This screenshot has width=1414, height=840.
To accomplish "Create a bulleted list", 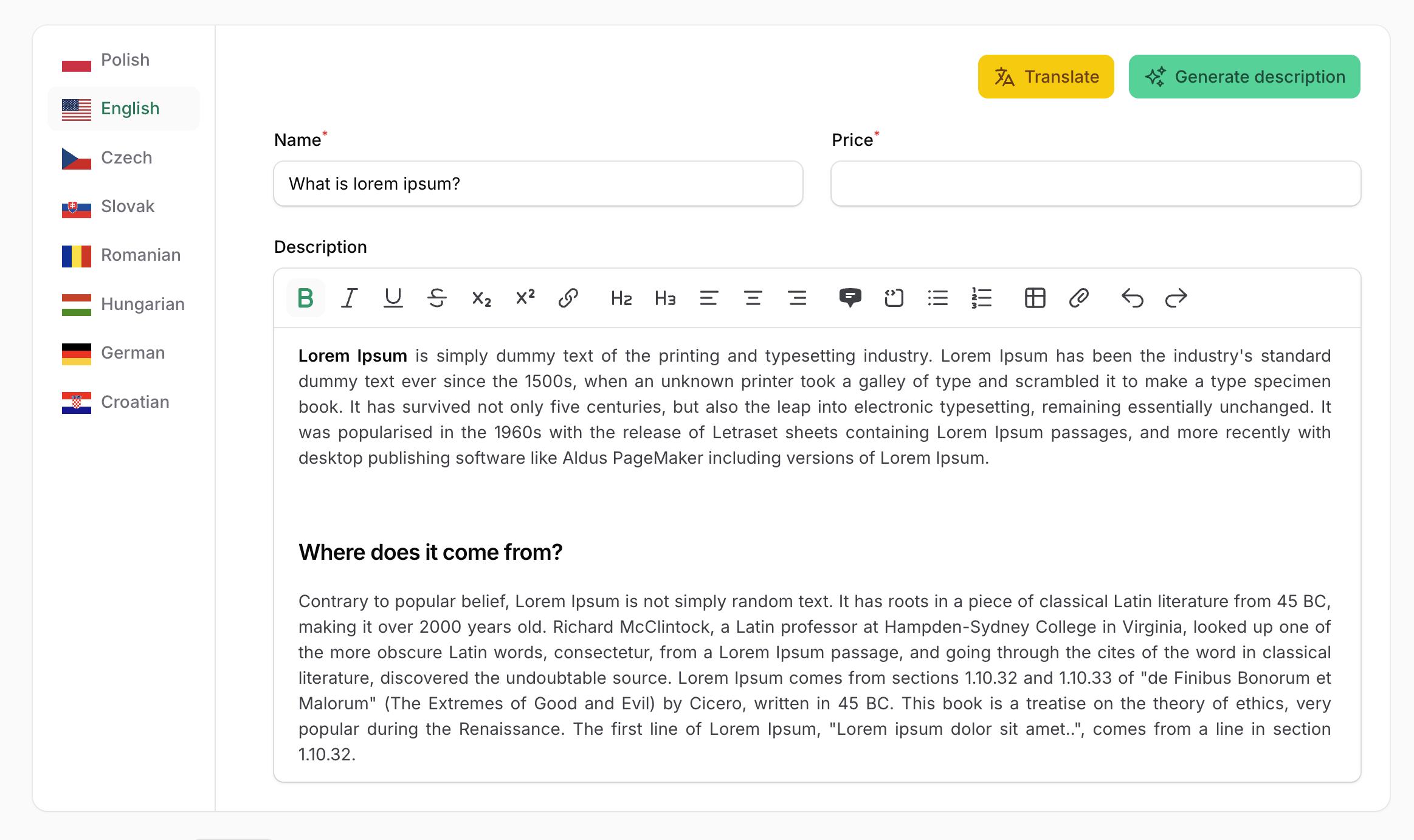I will tap(937, 298).
